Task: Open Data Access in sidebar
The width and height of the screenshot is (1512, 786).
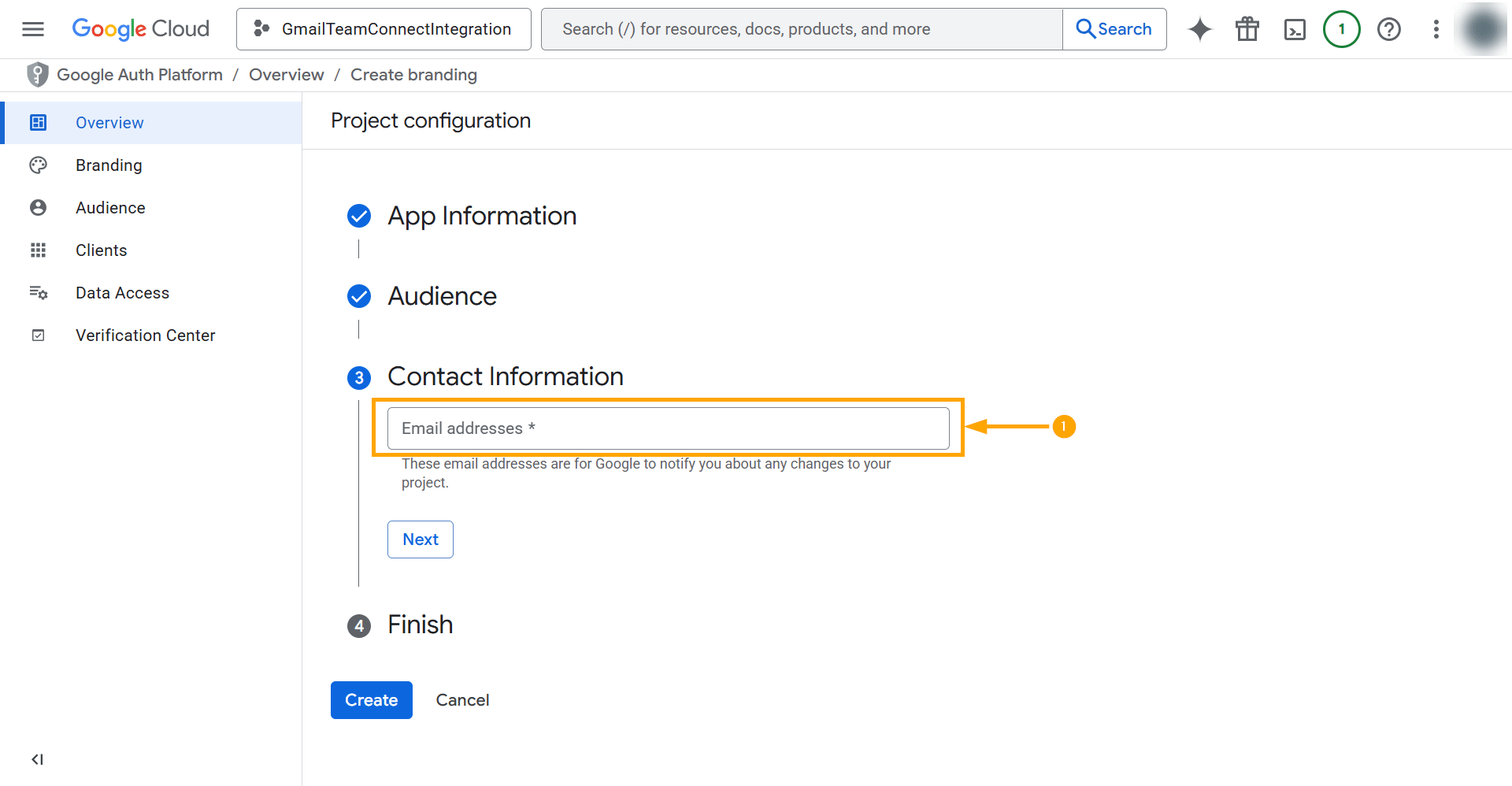Action: [122, 293]
